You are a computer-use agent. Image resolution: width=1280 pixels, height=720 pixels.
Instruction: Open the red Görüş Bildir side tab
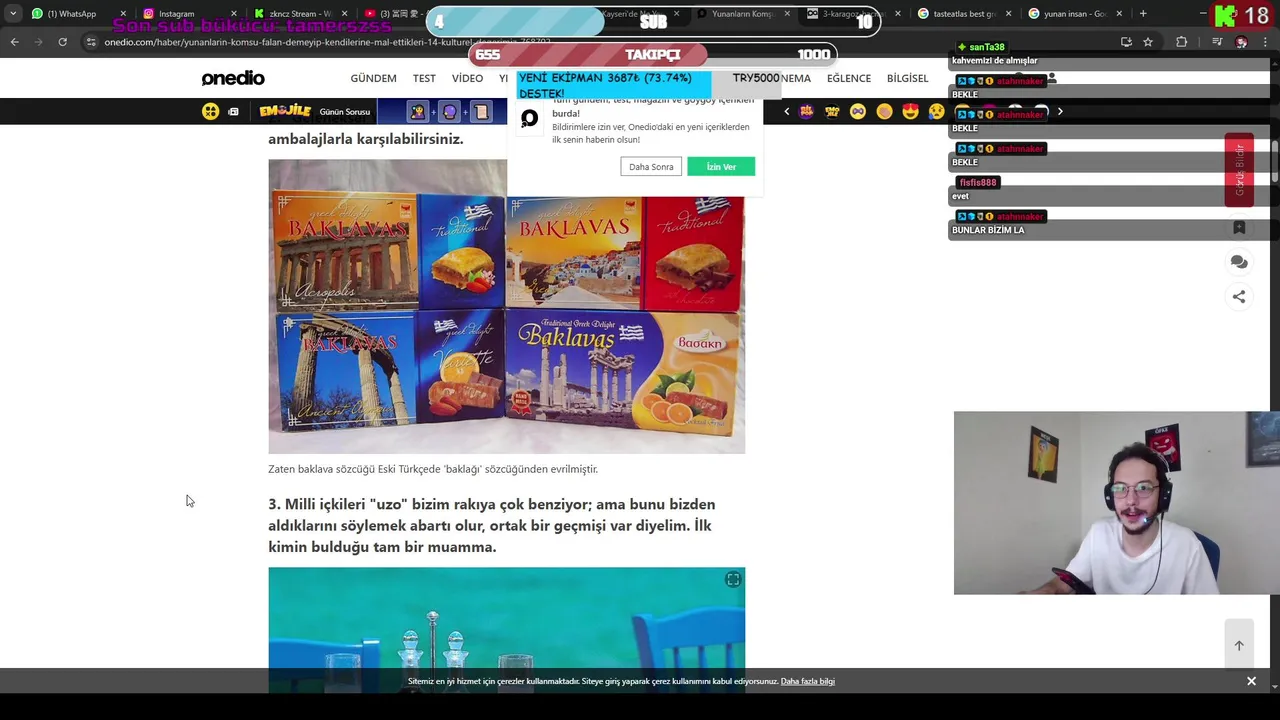tap(1239, 169)
